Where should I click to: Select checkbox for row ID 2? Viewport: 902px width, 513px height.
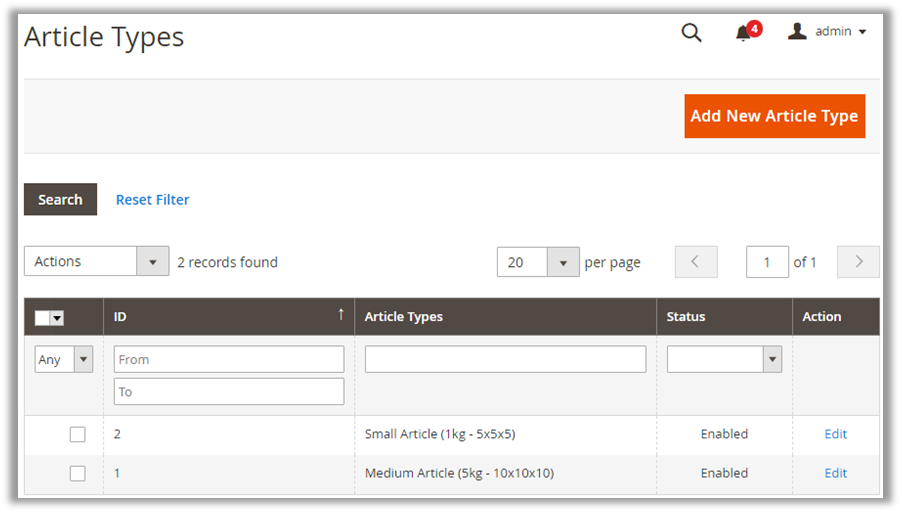[x=78, y=434]
